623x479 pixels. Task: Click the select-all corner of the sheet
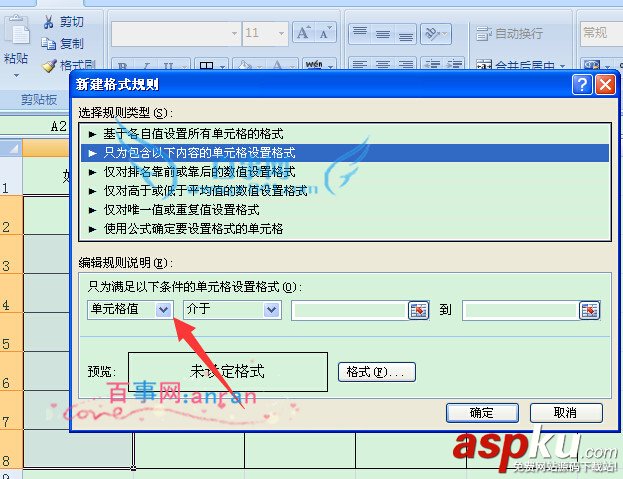coord(11,148)
